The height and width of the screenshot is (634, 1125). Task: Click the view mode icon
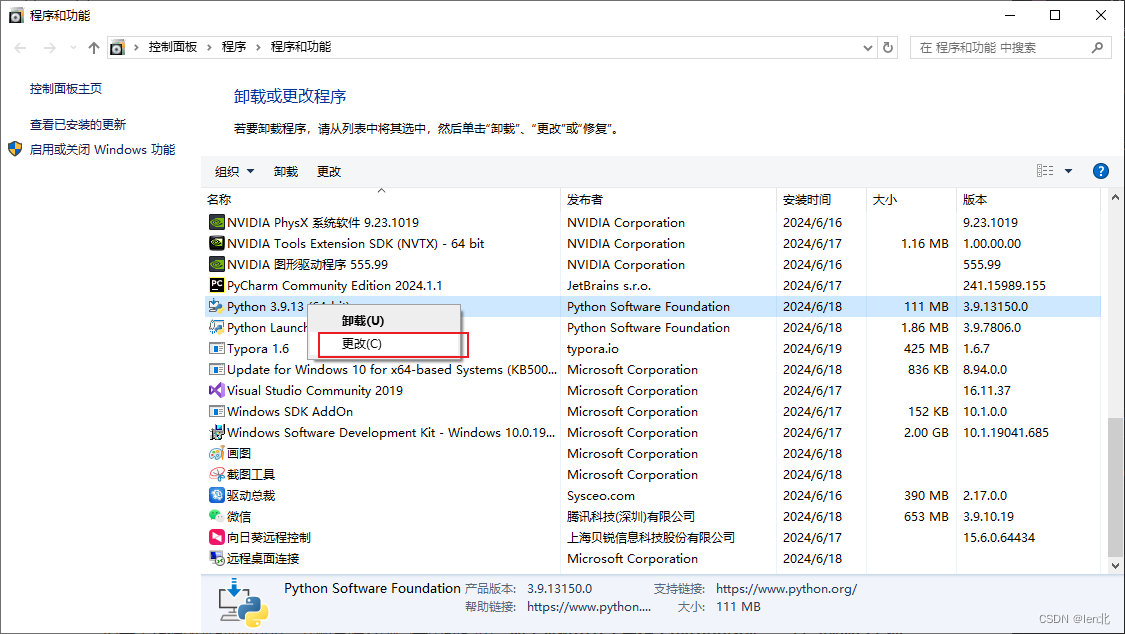pos(1045,171)
